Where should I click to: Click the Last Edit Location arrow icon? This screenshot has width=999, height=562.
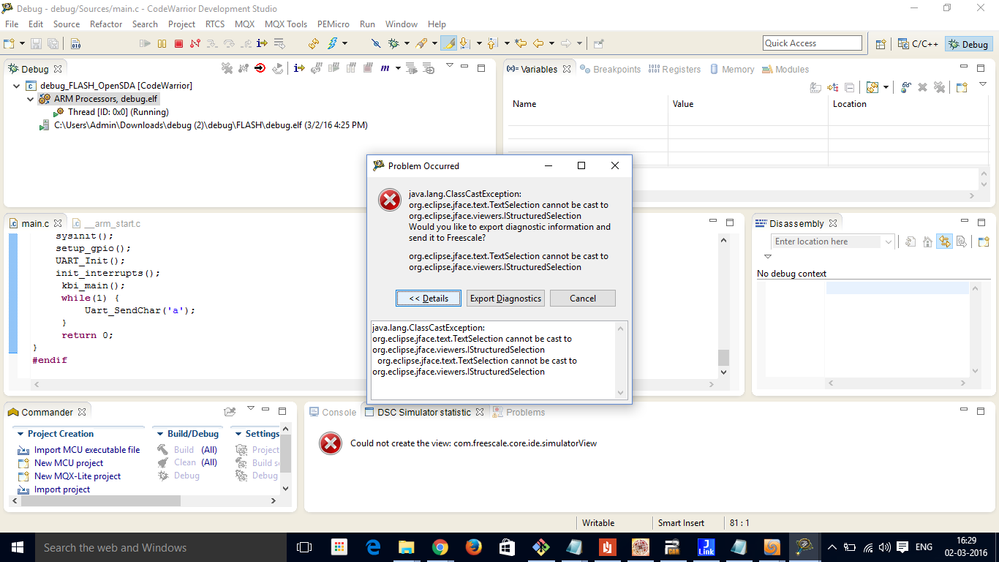(521, 43)
